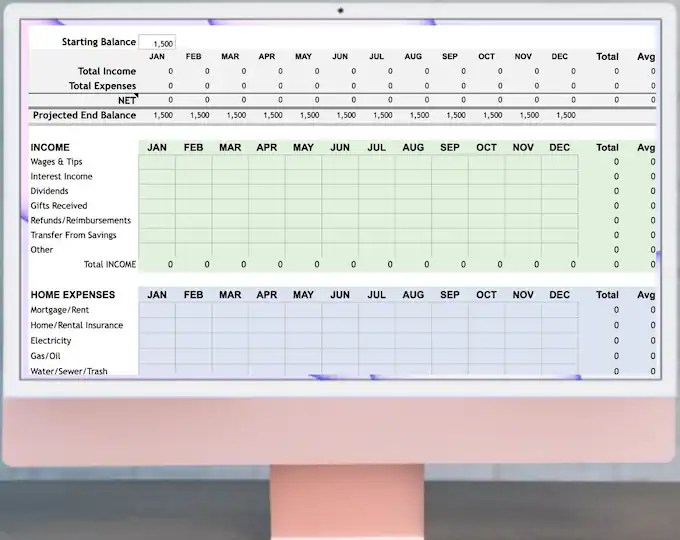
Task: Click the Total header in the INCOME section
Action: point(607,147)
